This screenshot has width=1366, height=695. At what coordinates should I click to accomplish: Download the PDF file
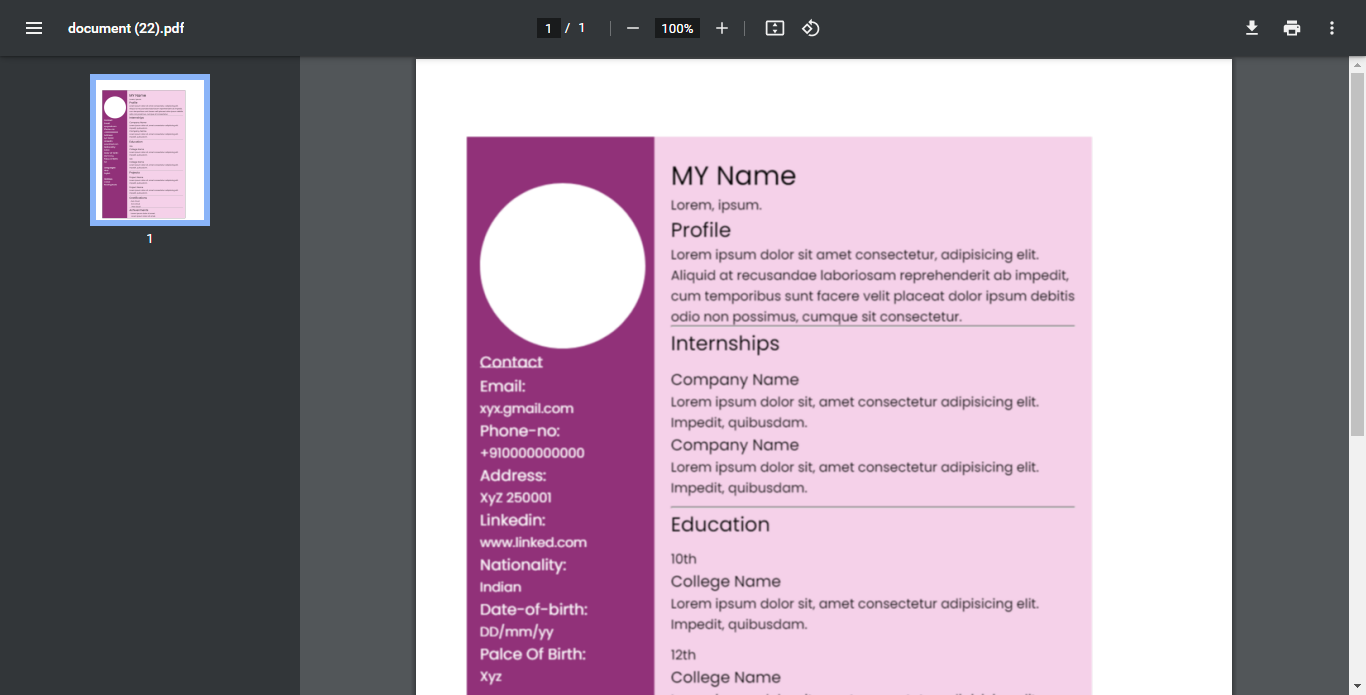pyautogui.click(x=1251, y=28)
